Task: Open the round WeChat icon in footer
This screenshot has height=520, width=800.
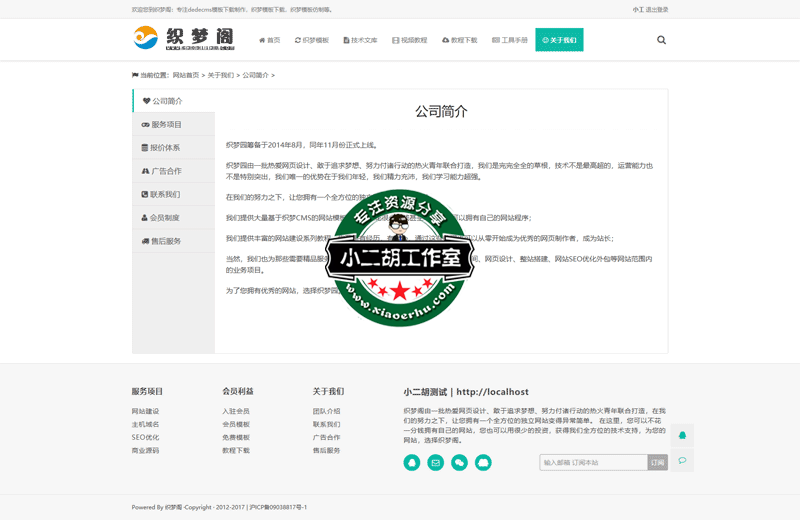Action: pyautogui.click(x=460, y=463)
